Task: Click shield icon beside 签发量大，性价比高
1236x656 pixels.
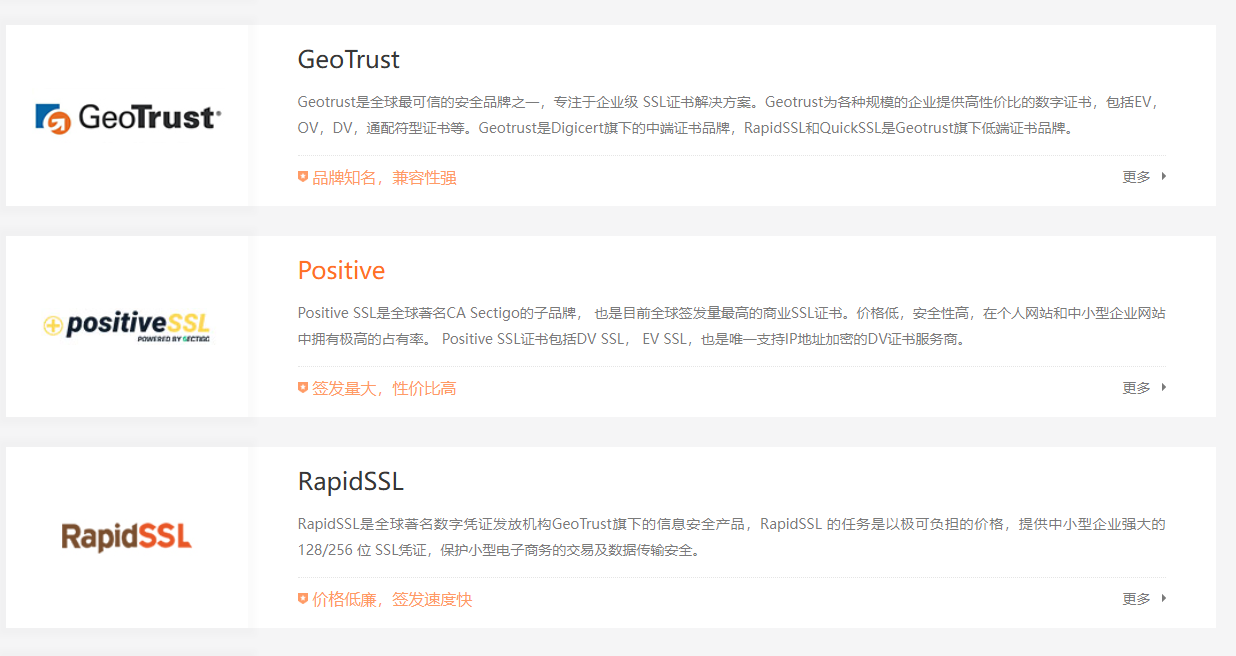Action: [x=303, y=388]
